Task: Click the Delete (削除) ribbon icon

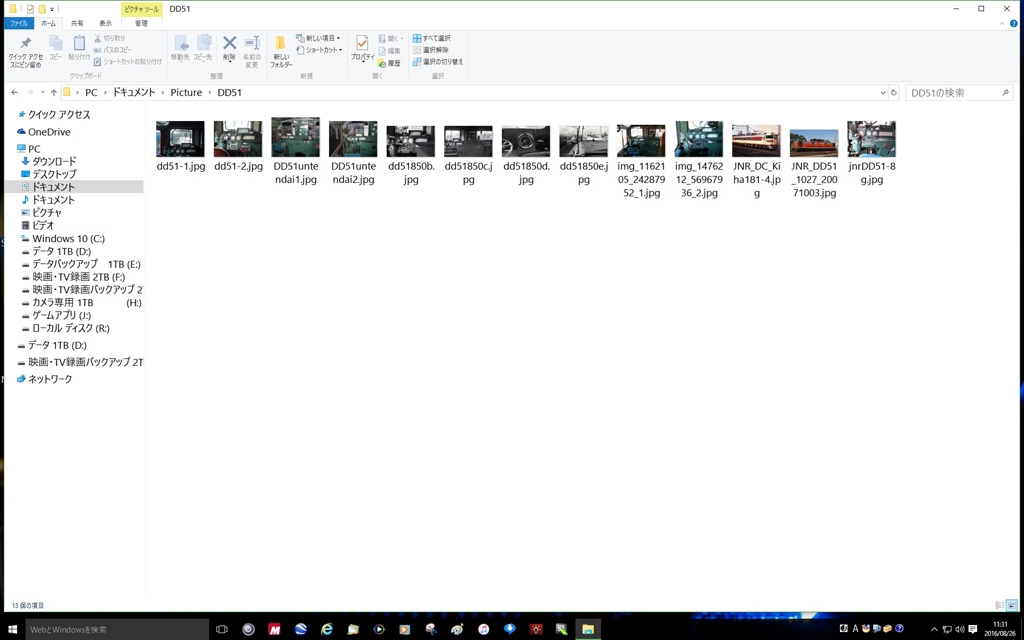Action: pos(229,47)
